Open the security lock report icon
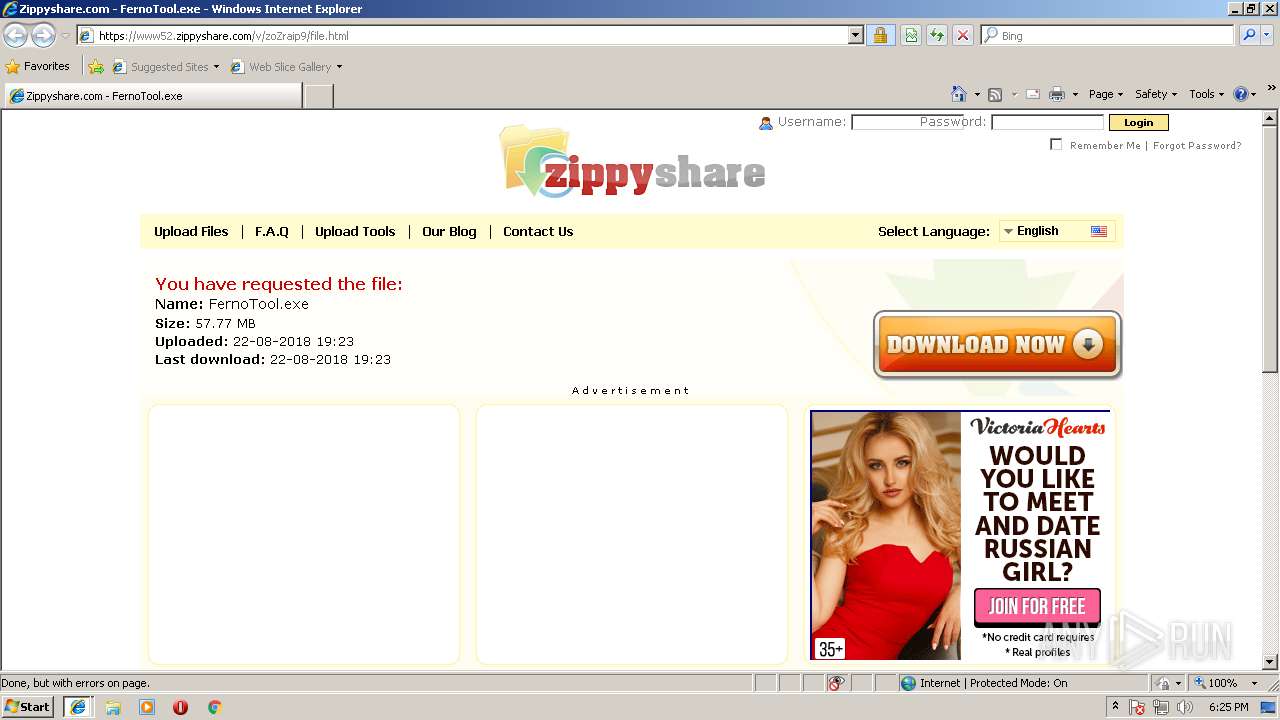This screenshot has width=1280, height=720. (880, 36)
